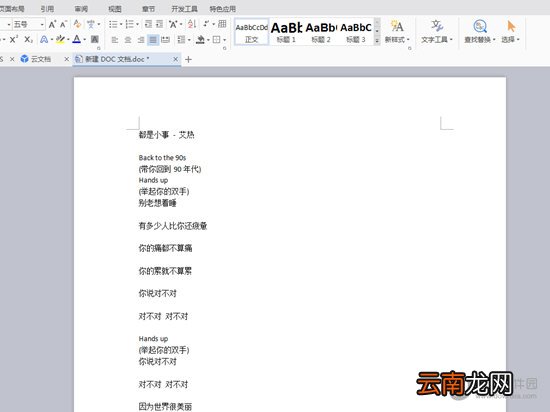This screenshot has height=412, width=550.
Task: Apply distributed alignment
Action: (166, 40)
